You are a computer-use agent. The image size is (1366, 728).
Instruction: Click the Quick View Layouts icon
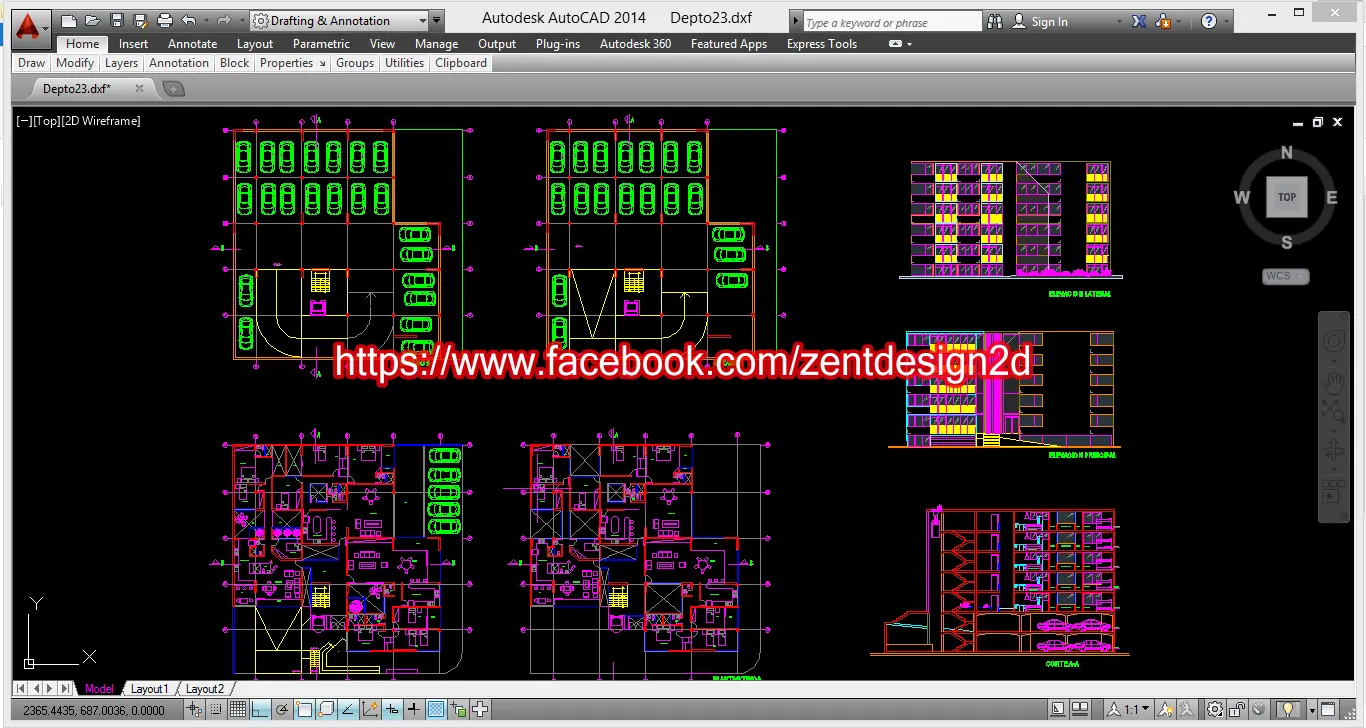click(x=1079, y=710)
